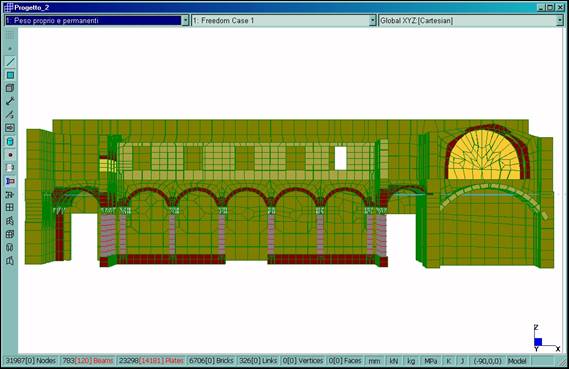Open Global XYZ coordinate system dropdown
Image resolution: width=569 pixels, height=369 pixels.
[x=559, y=21]
